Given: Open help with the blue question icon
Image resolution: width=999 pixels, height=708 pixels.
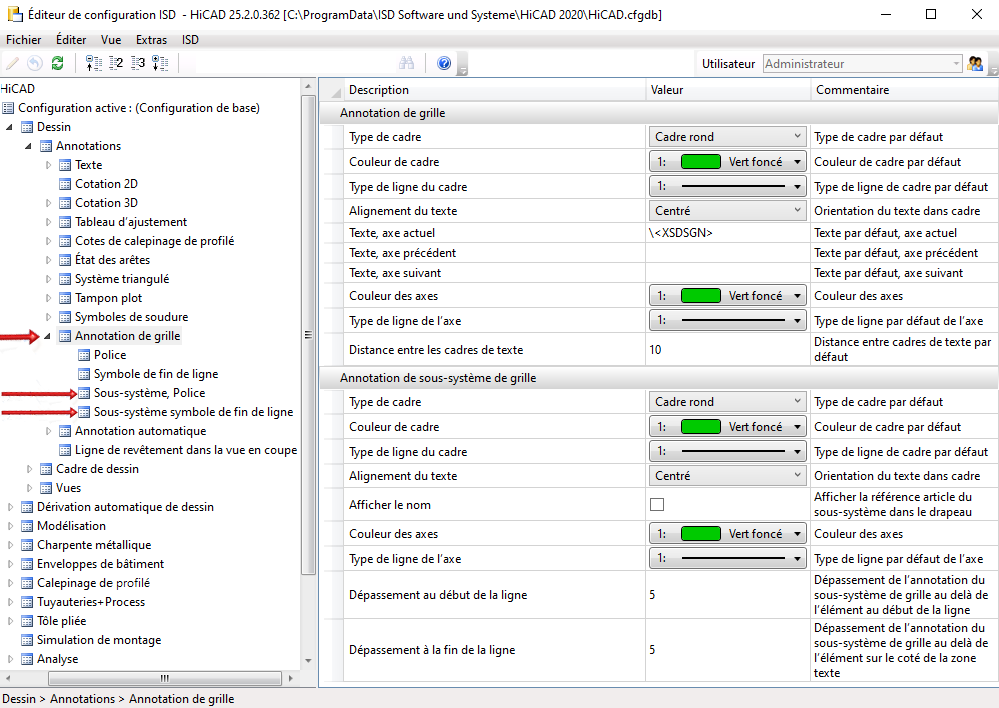Looking at the screenshot, I should 444,63.
